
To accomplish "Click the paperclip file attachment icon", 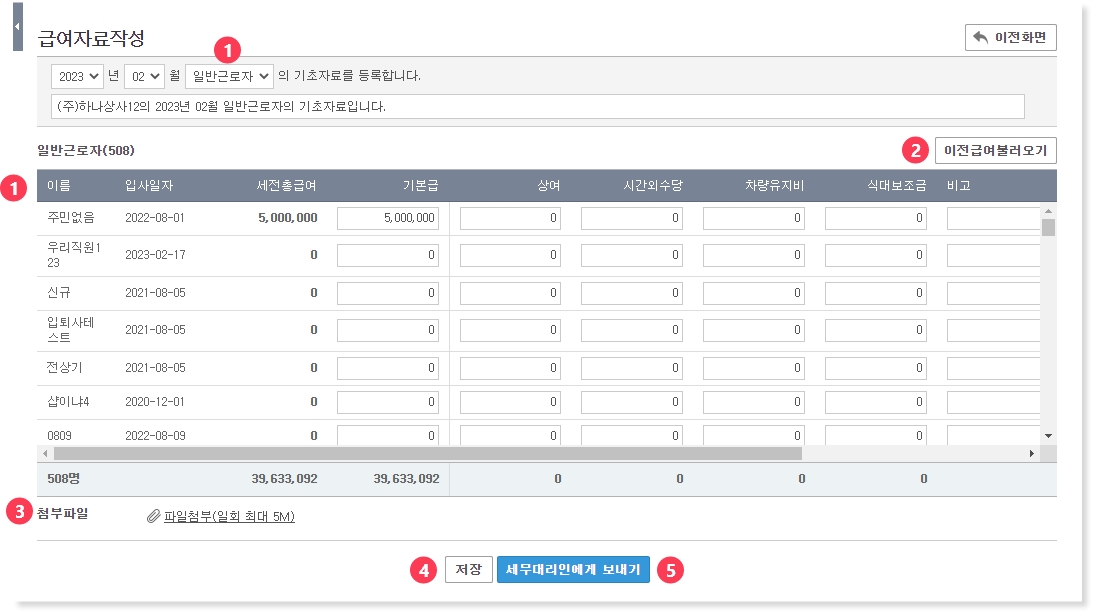I will point(153,517).
